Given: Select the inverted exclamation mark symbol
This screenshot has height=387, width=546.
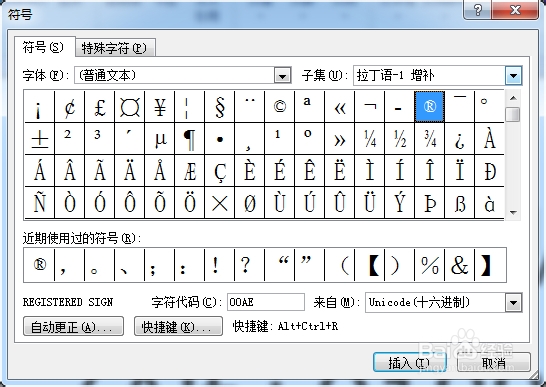Looking at the screenshot, I should [x=39, y=107].
